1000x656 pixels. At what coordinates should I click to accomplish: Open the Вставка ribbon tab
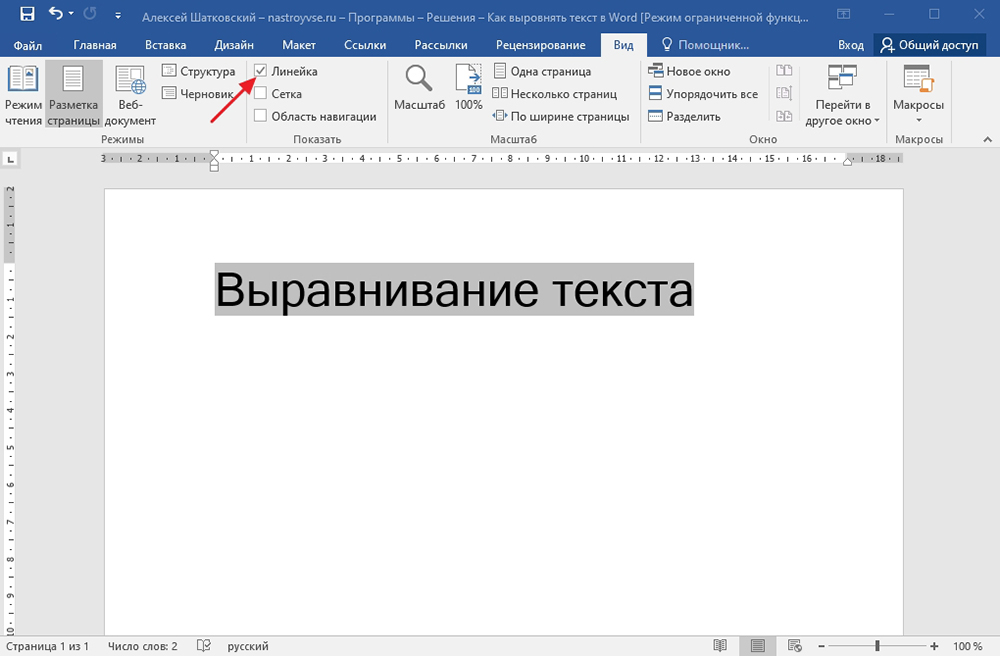(x=165, y=45)
